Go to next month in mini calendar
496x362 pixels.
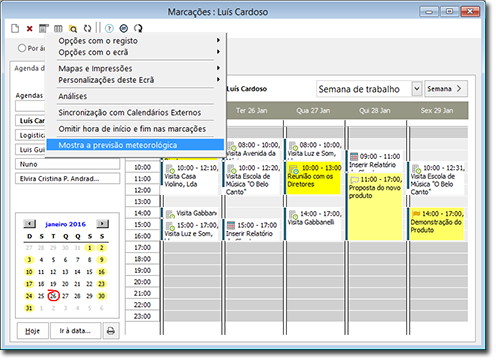point(102,224)
